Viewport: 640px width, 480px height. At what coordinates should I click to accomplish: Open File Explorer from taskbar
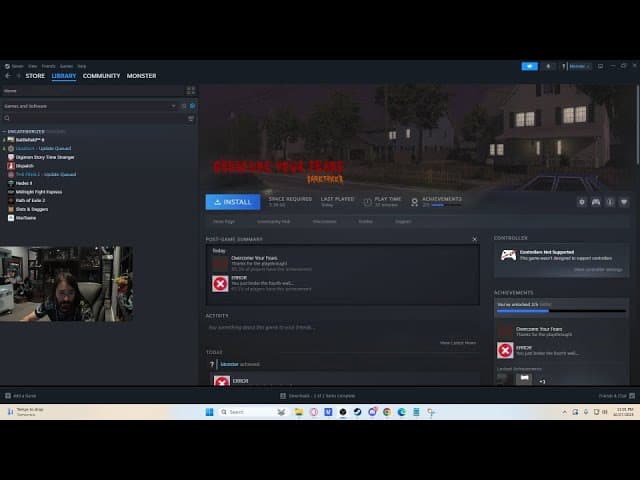[299, 412]
